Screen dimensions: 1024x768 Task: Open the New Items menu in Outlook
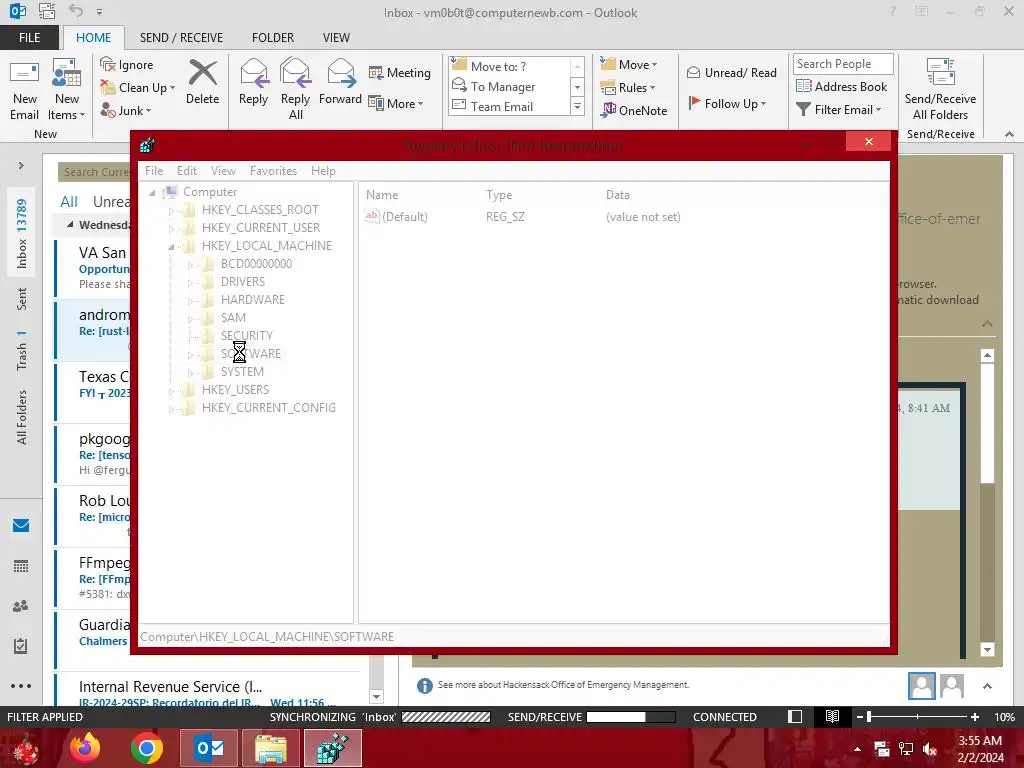pos(67,91)
